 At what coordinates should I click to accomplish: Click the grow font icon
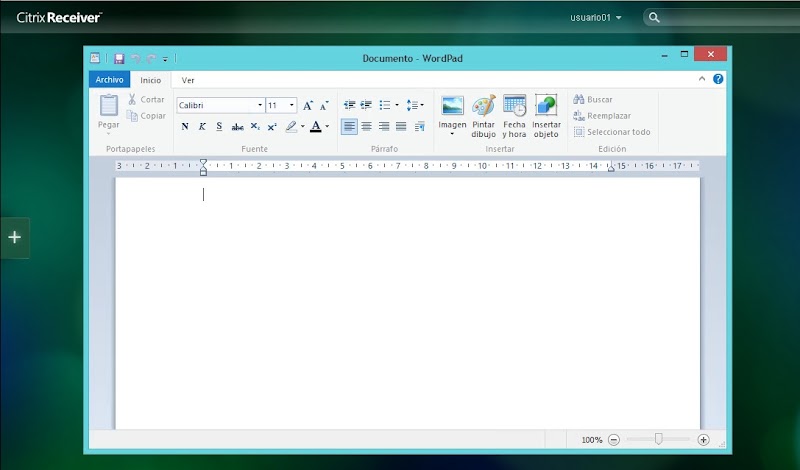click(x=308, y=105)
